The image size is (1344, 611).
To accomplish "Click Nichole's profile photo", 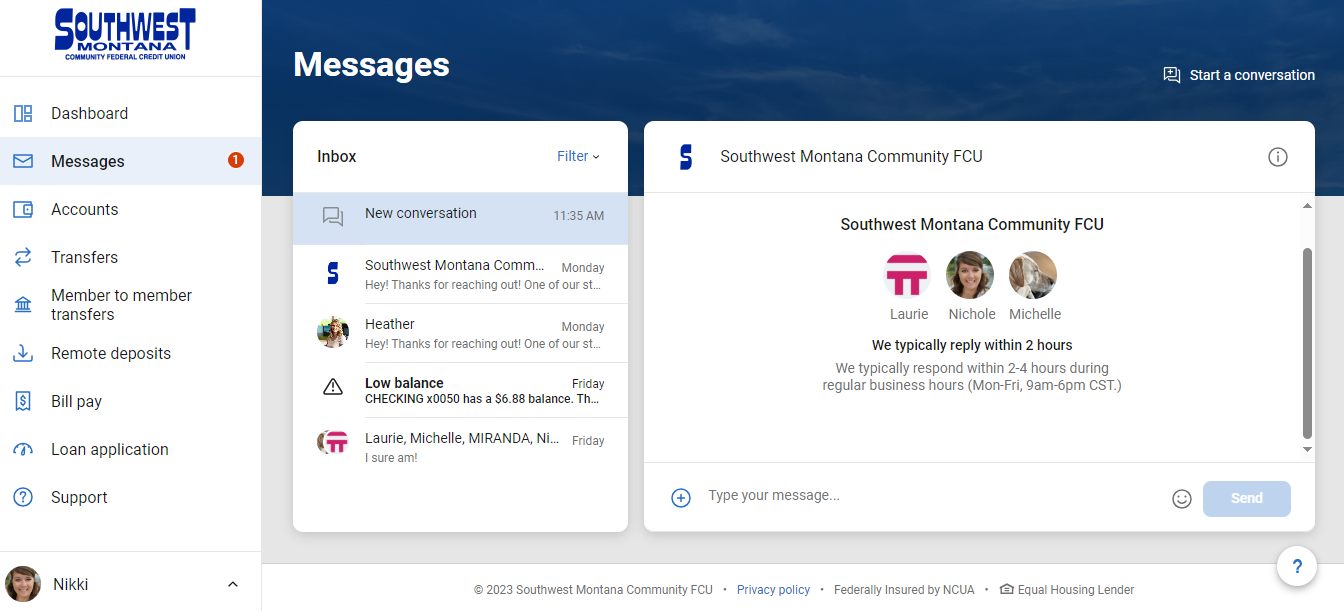I will point(970,275).
